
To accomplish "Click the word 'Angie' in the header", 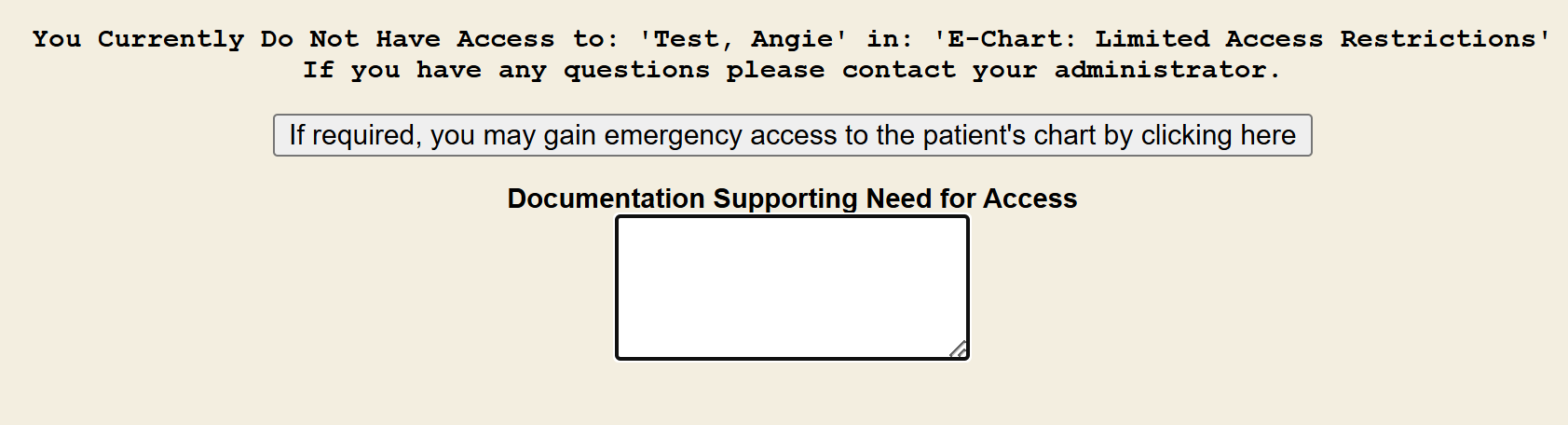I will pos(792,39).
